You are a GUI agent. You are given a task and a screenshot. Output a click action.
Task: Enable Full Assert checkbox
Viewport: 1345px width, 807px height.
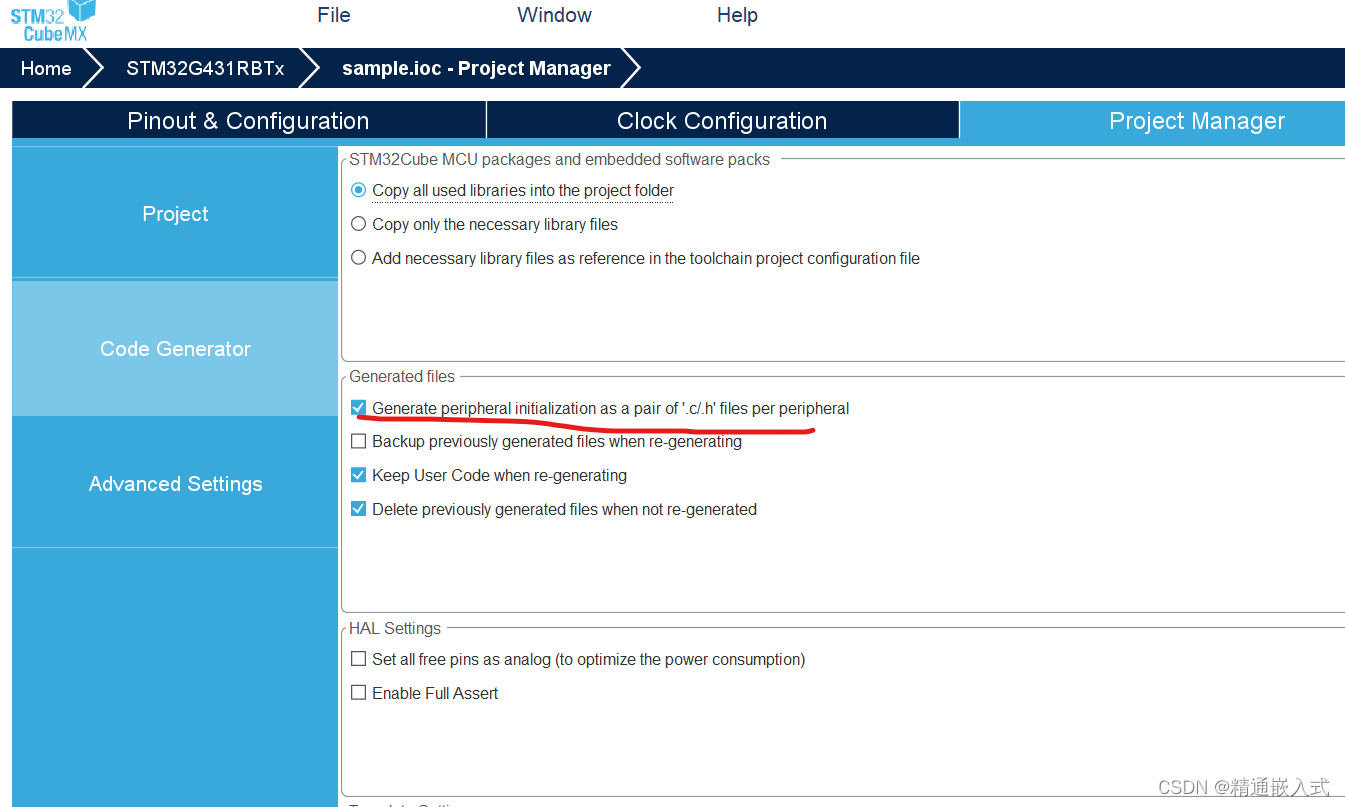tap(359, 693)
